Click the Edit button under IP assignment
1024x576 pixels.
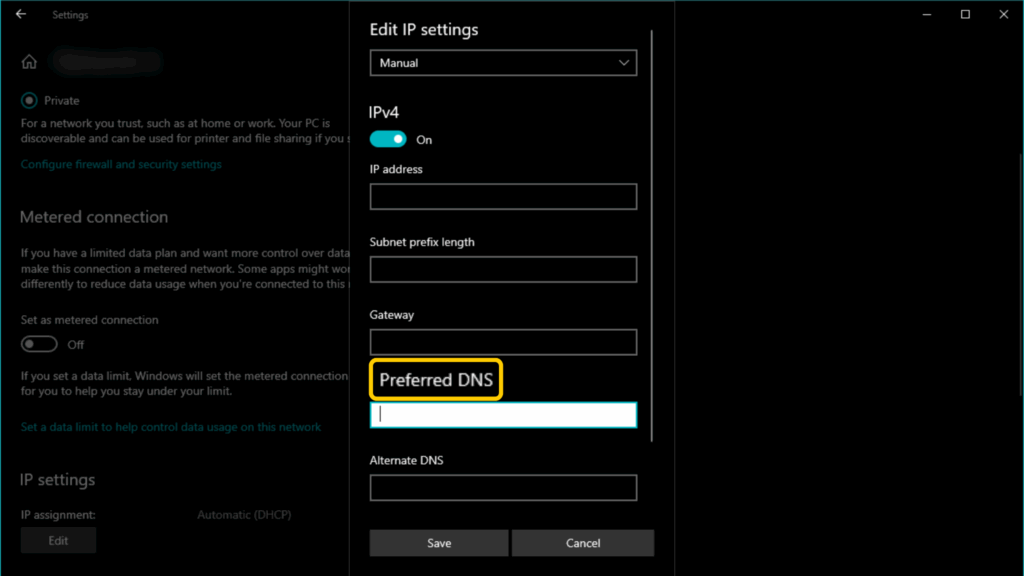tap(58, 541)
